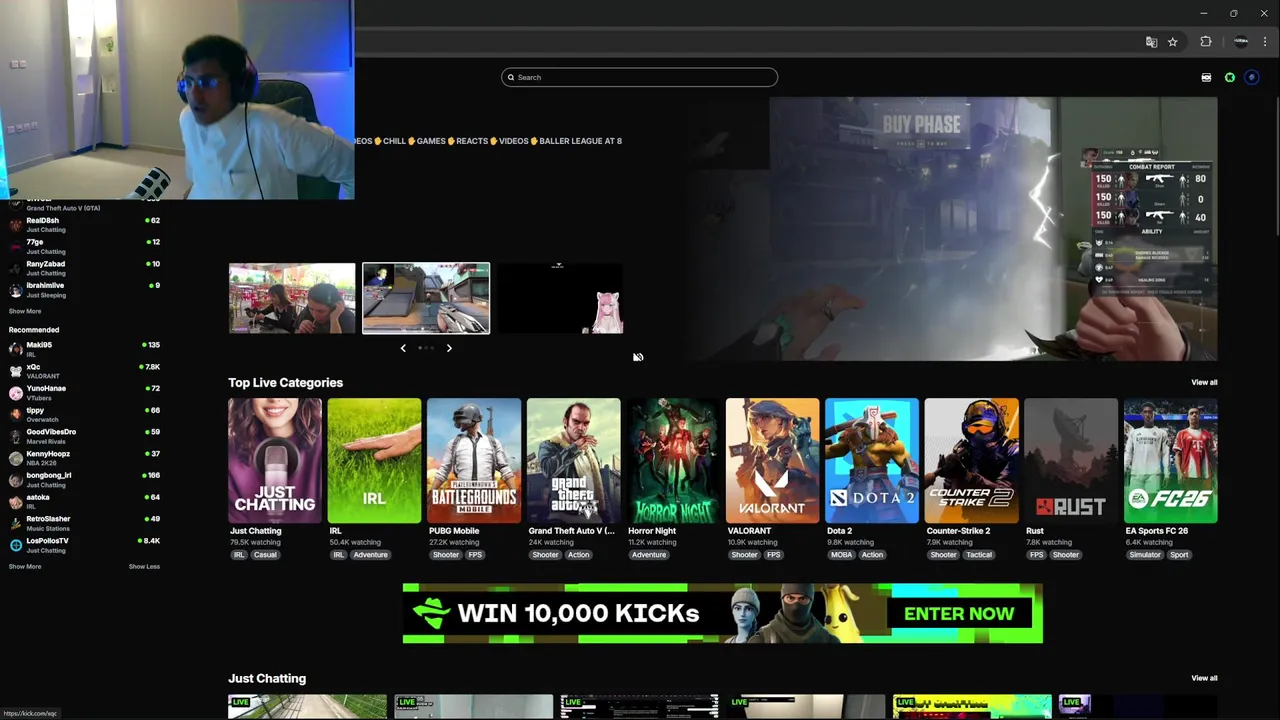Expand following list with upper Show More
The height and width of the screenshot is (720, 1280).
pos(25,311)
